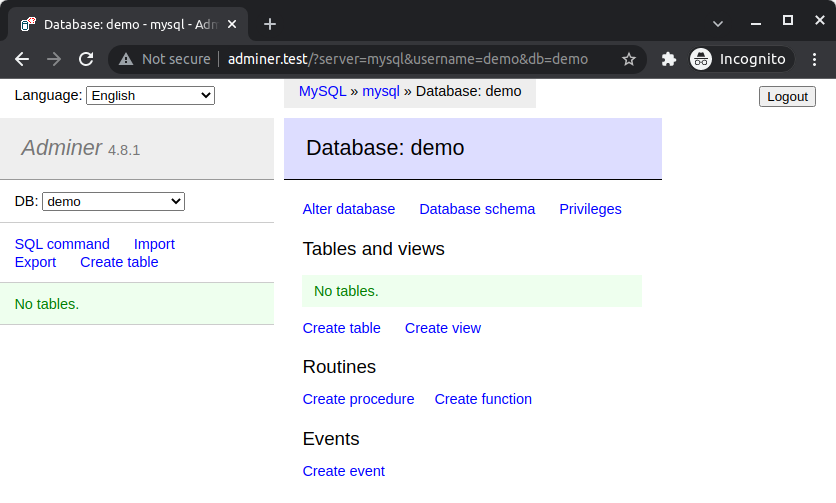Click Create view link
Image resolution: width=836 pixels, height=503 pixels.
click(443, 328)
